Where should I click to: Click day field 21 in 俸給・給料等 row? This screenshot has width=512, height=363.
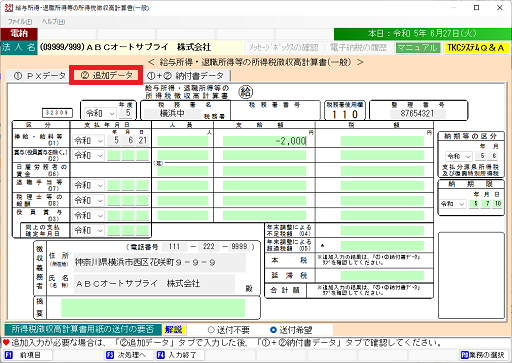143,141
